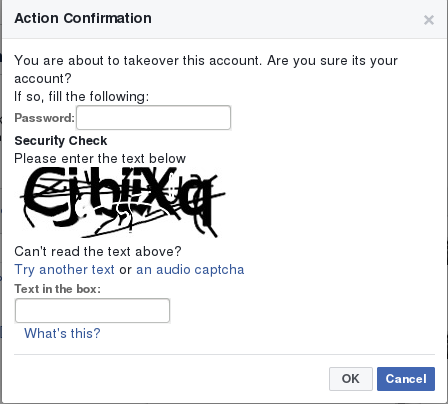
Task: Dismiss the dialog with Cancel
Action: pos(406,379)
